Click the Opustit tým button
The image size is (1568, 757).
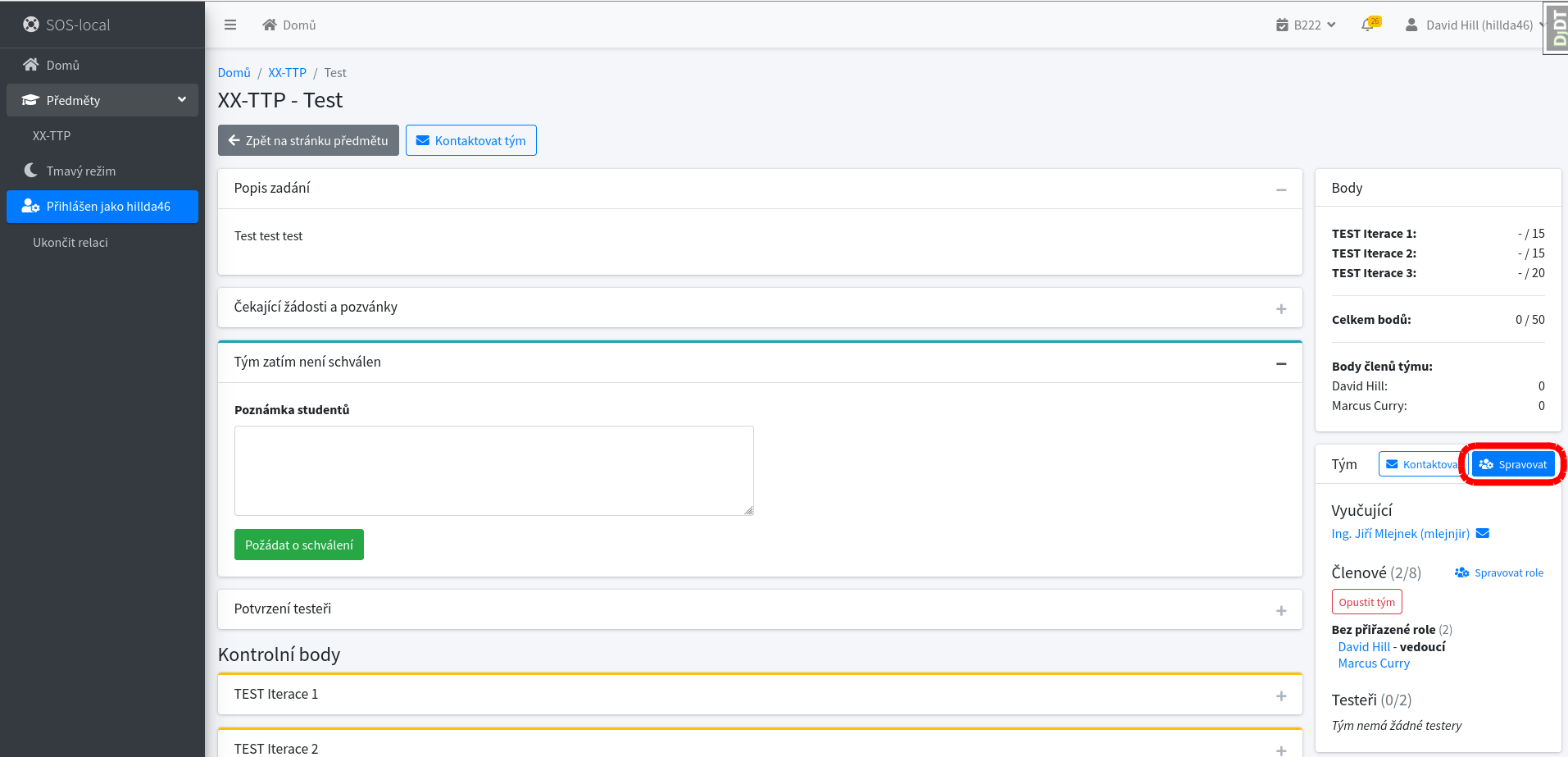[1366, 602]
